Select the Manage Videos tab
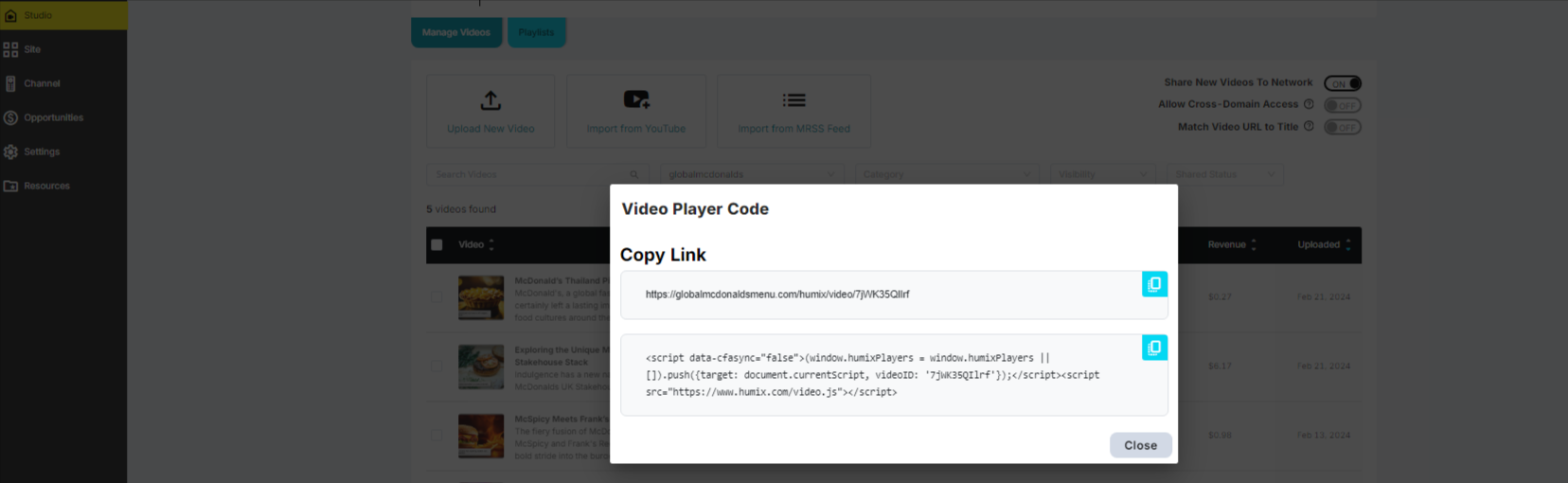Viewport: 1568px width, 483px height. [456, 32]
